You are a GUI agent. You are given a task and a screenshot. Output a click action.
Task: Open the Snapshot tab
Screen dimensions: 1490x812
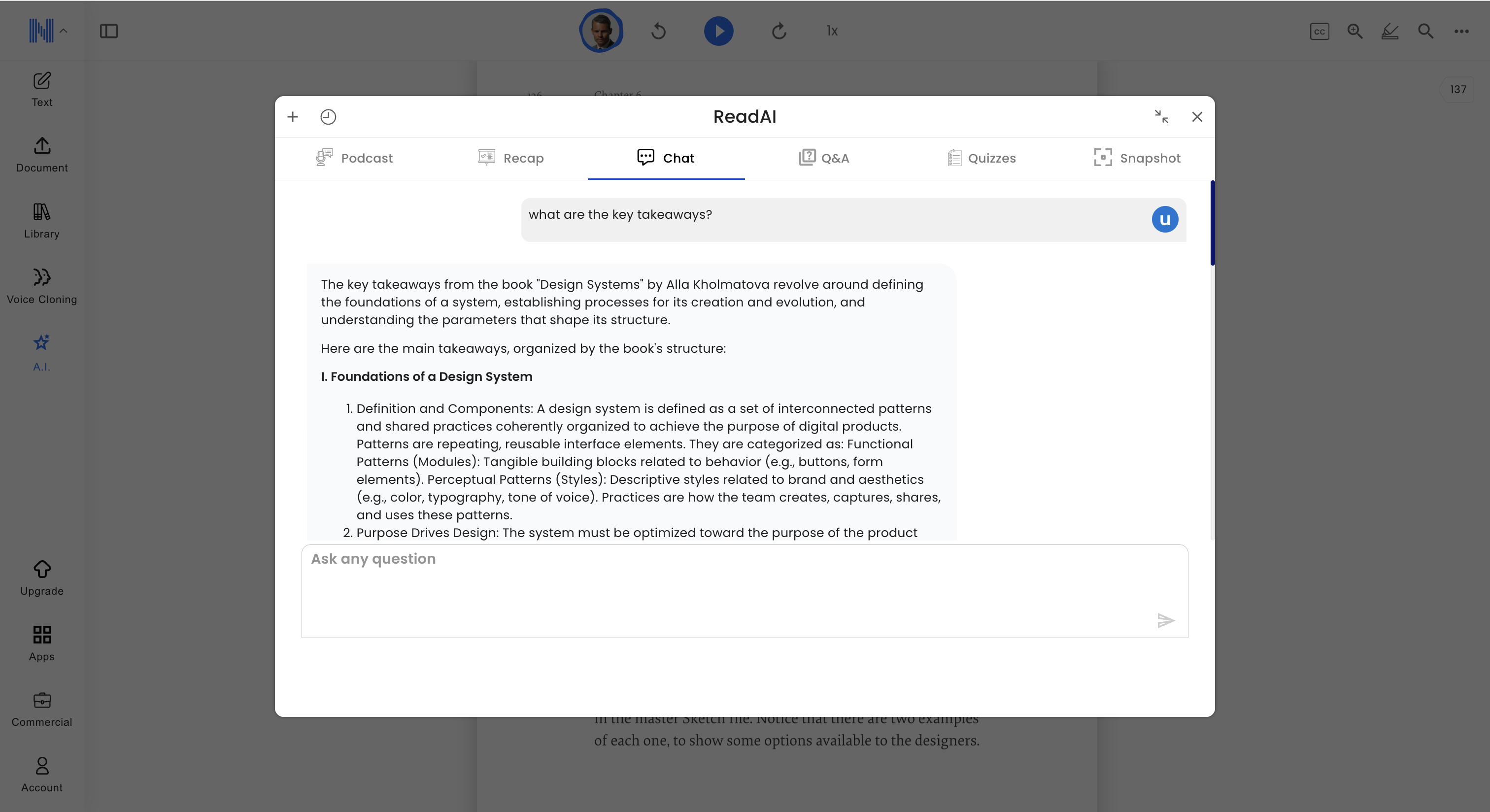pyautogui.click(x=1137, y=158)
